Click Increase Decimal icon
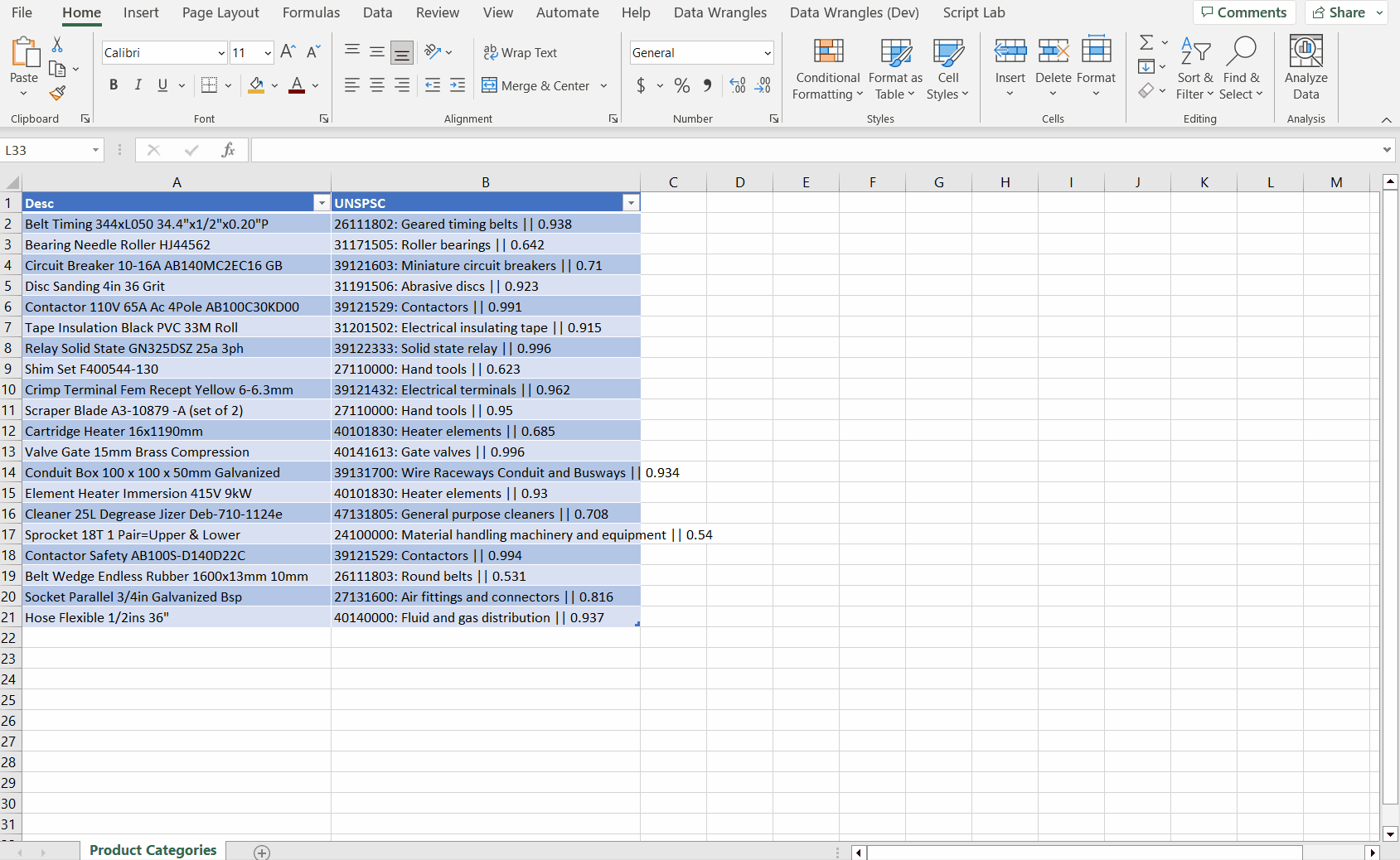Image resolution: width=1400 pixels, height=860 pixels. [x=738, y=85]
